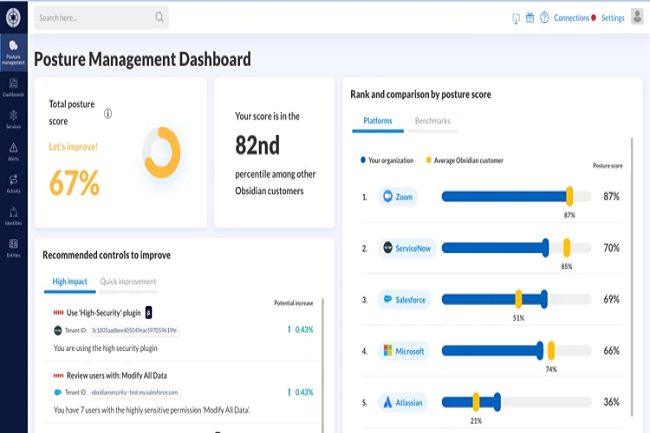
Task: Click the ServiceNow posture score bar
Action: 510,247
